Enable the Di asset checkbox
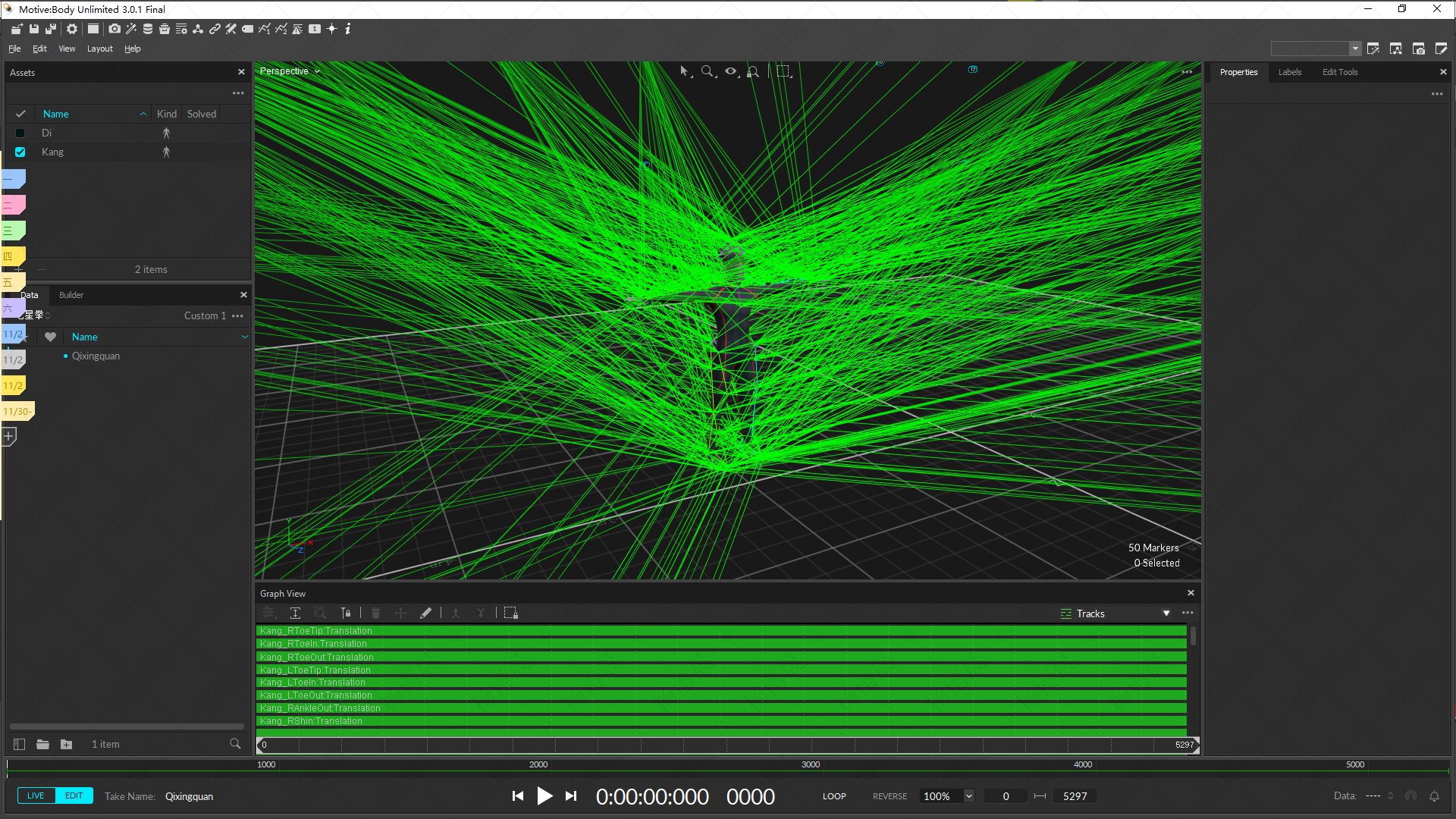 point(20,133)
